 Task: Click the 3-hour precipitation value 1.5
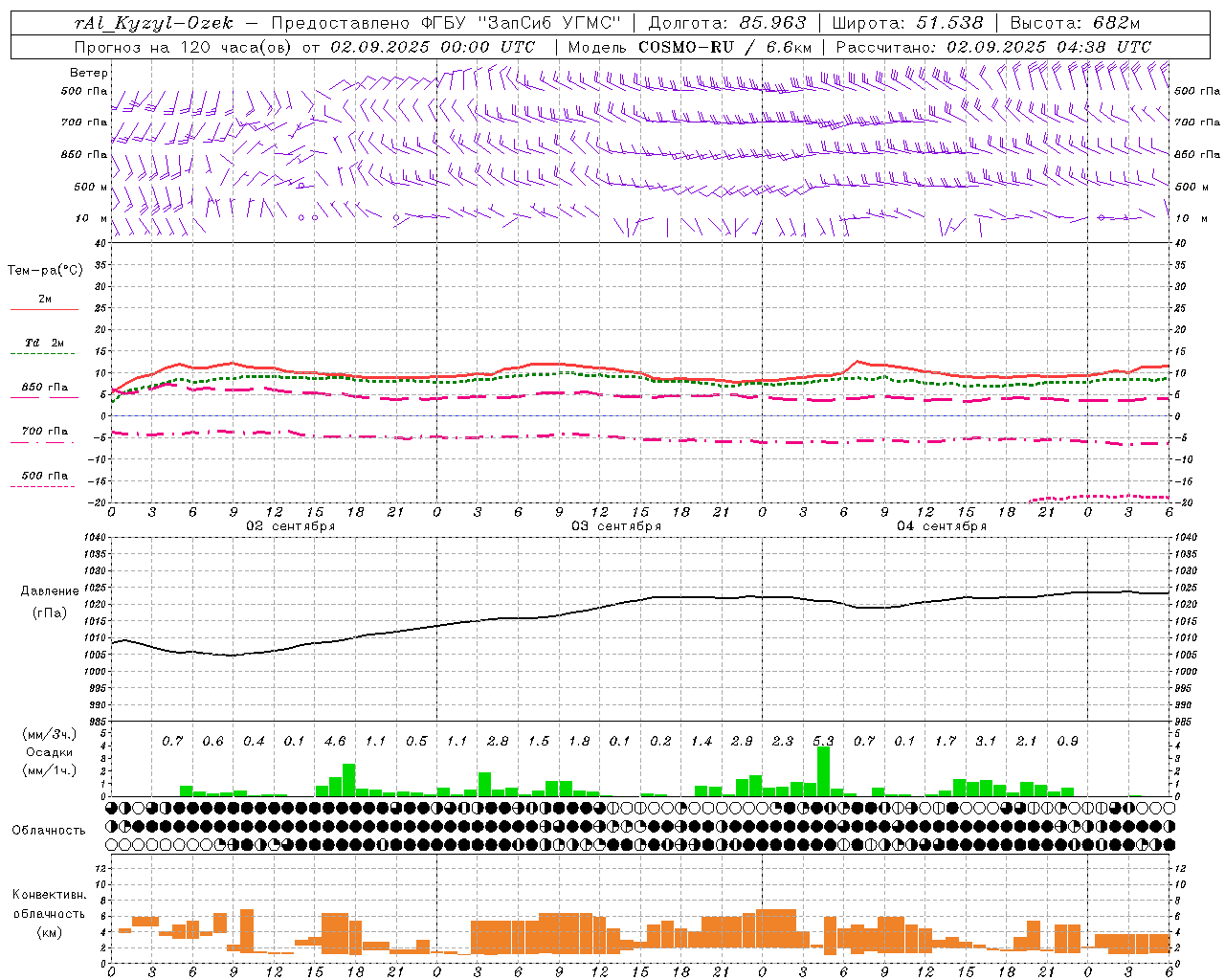coord(539,742)
